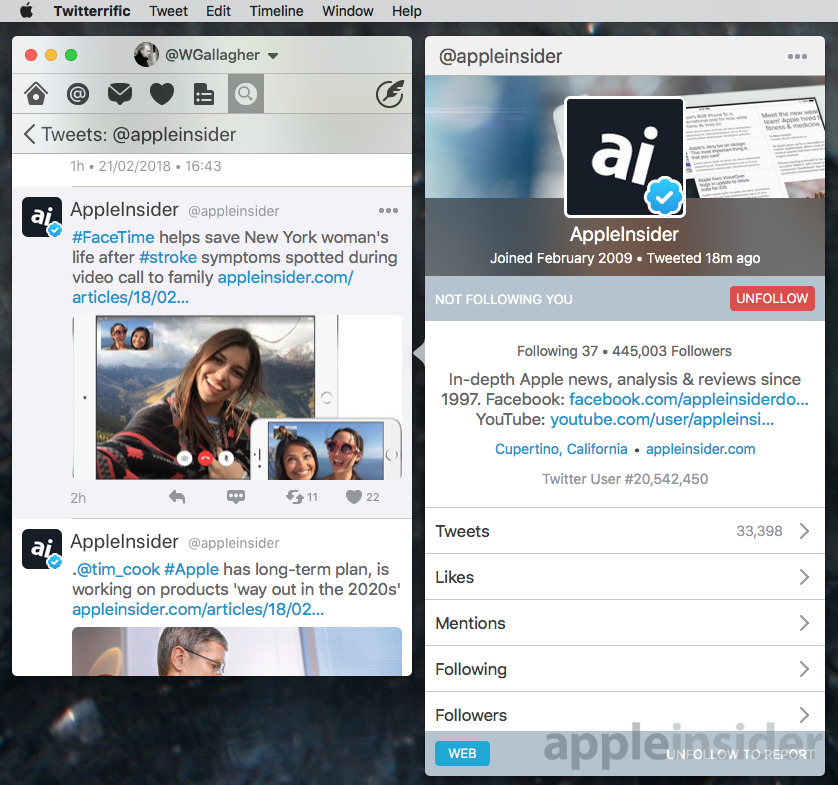Viewport: 838px width, 785px height.
Task: Open the Tweet menu
Action: click(x=168, y=11)
